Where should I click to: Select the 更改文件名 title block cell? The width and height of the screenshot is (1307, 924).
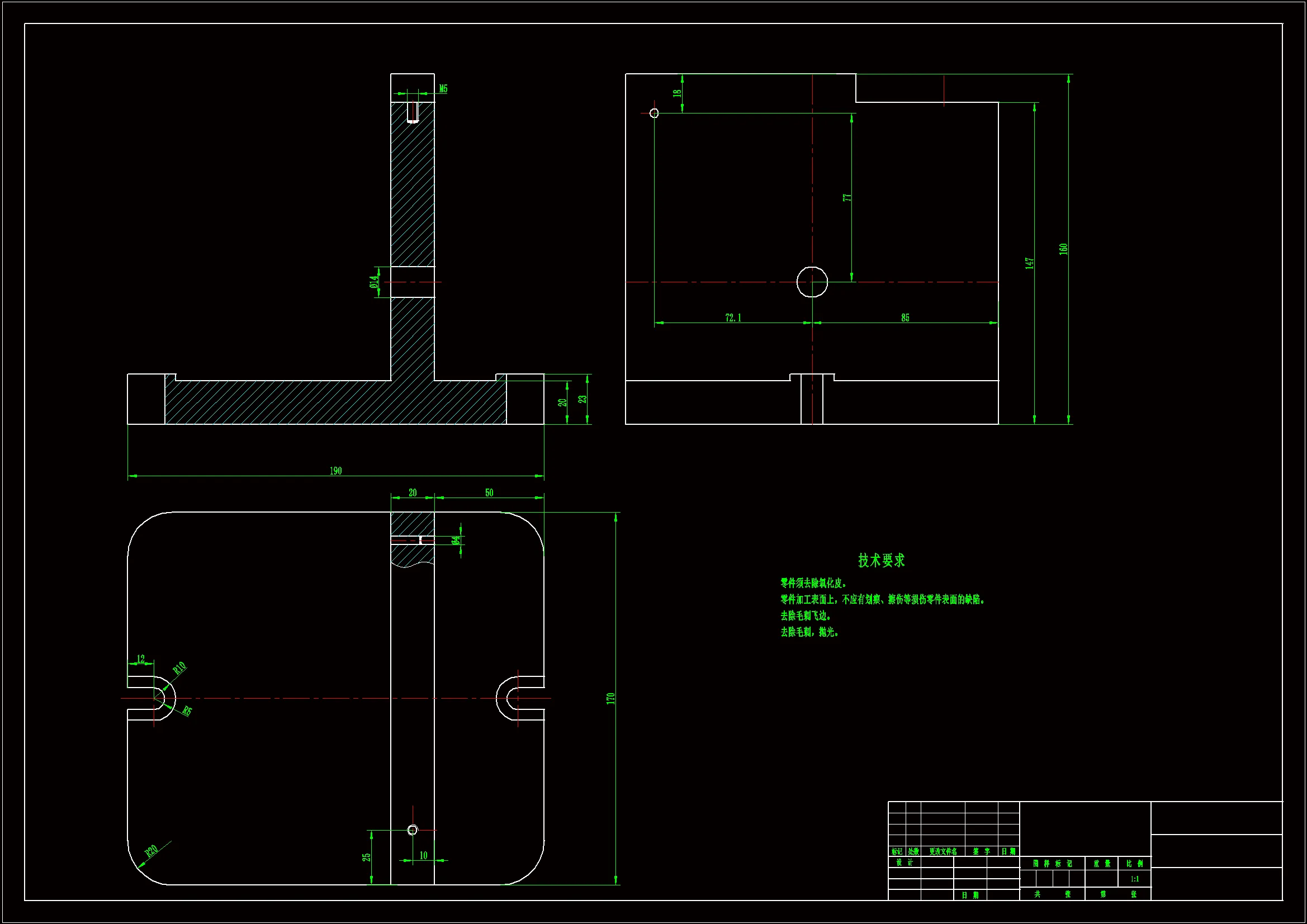coord(943,852)
